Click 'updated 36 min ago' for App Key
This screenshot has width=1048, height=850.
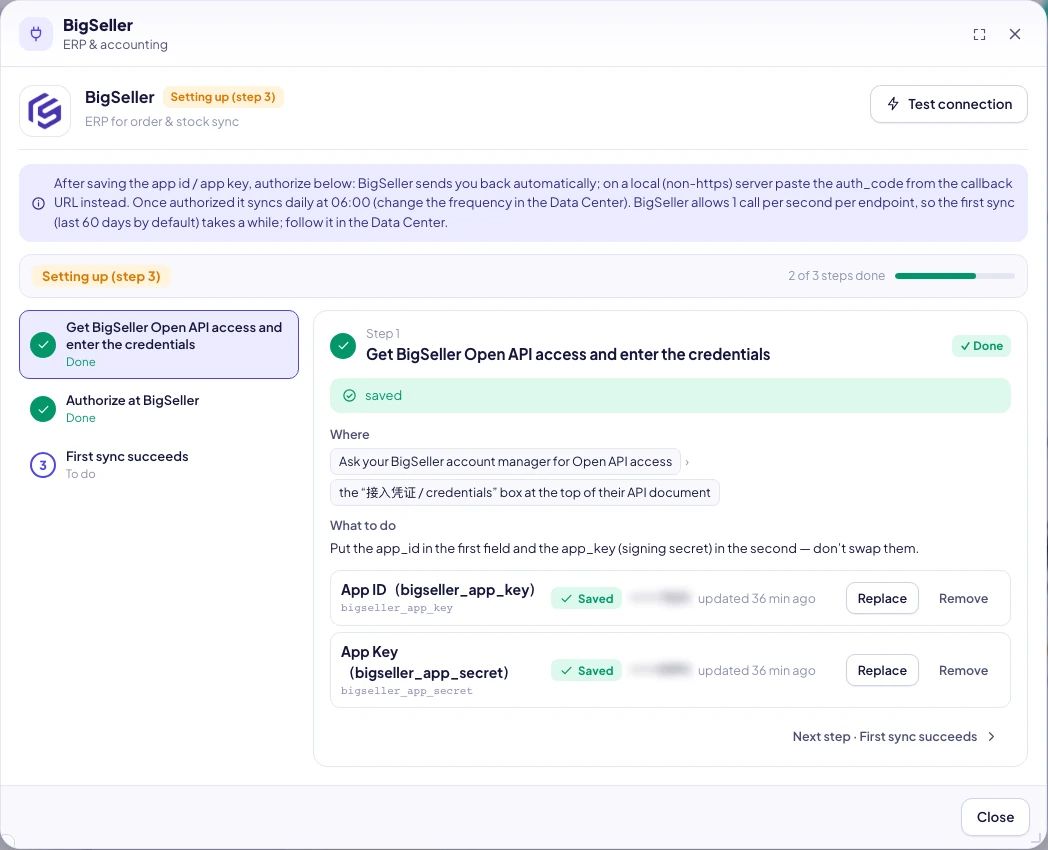pos(757,670)
